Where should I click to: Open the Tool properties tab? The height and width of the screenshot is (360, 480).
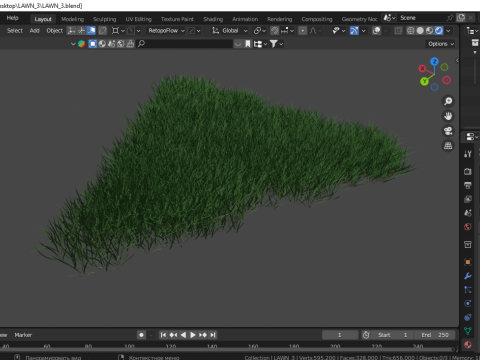(468, 154)
